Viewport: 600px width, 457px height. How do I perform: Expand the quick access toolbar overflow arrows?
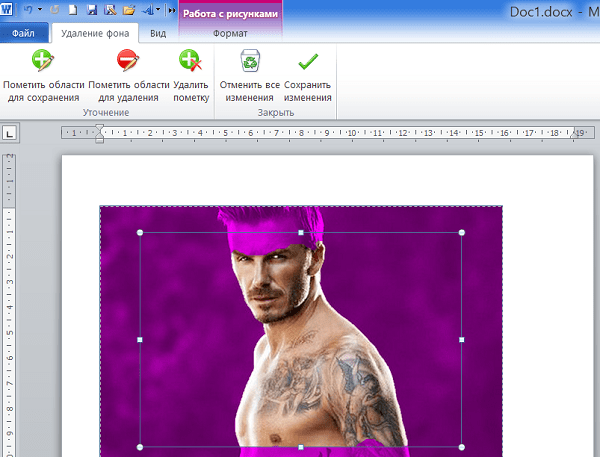pos(171,10)
